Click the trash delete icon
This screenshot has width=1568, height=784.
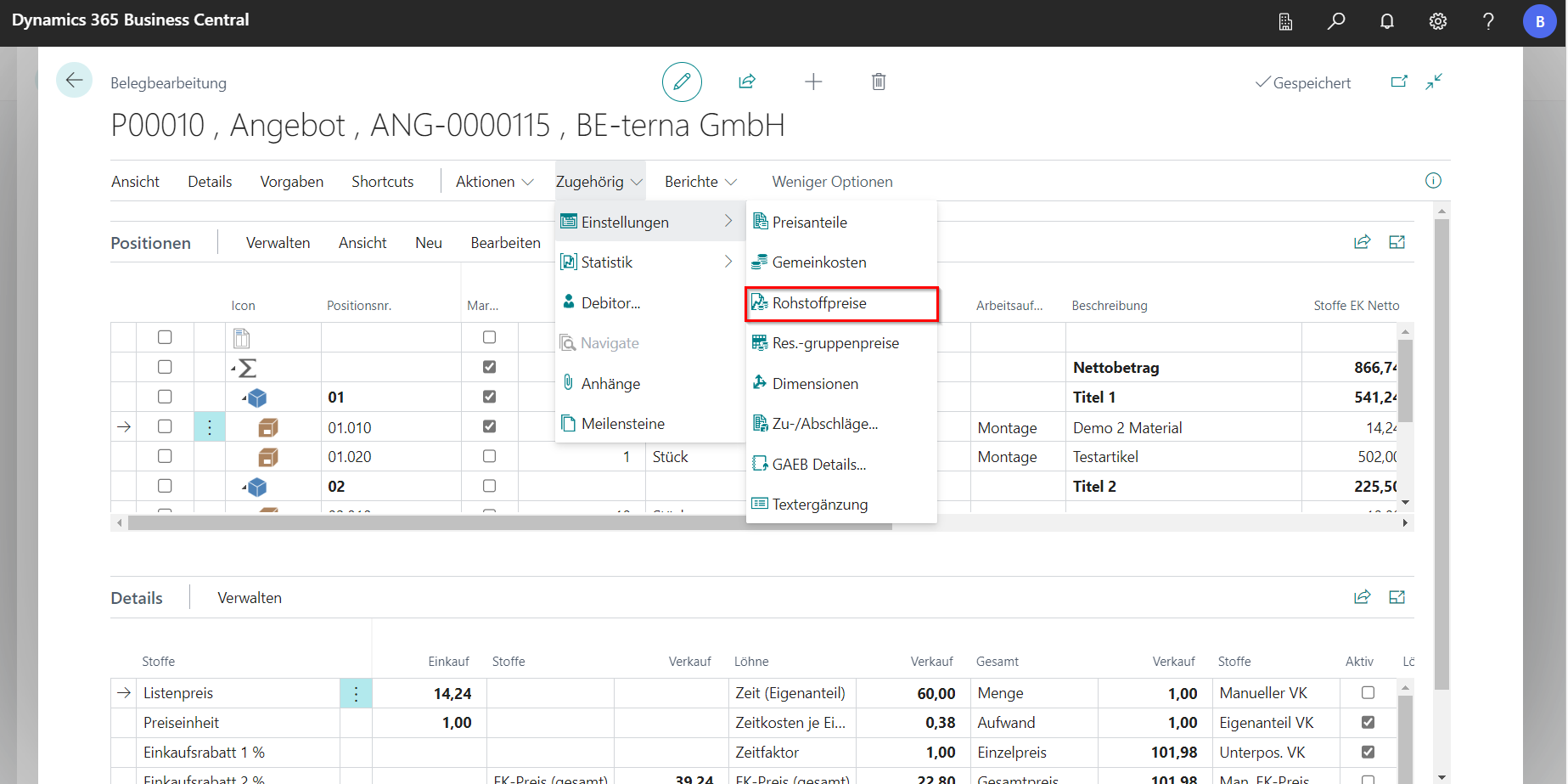(879, 82)
